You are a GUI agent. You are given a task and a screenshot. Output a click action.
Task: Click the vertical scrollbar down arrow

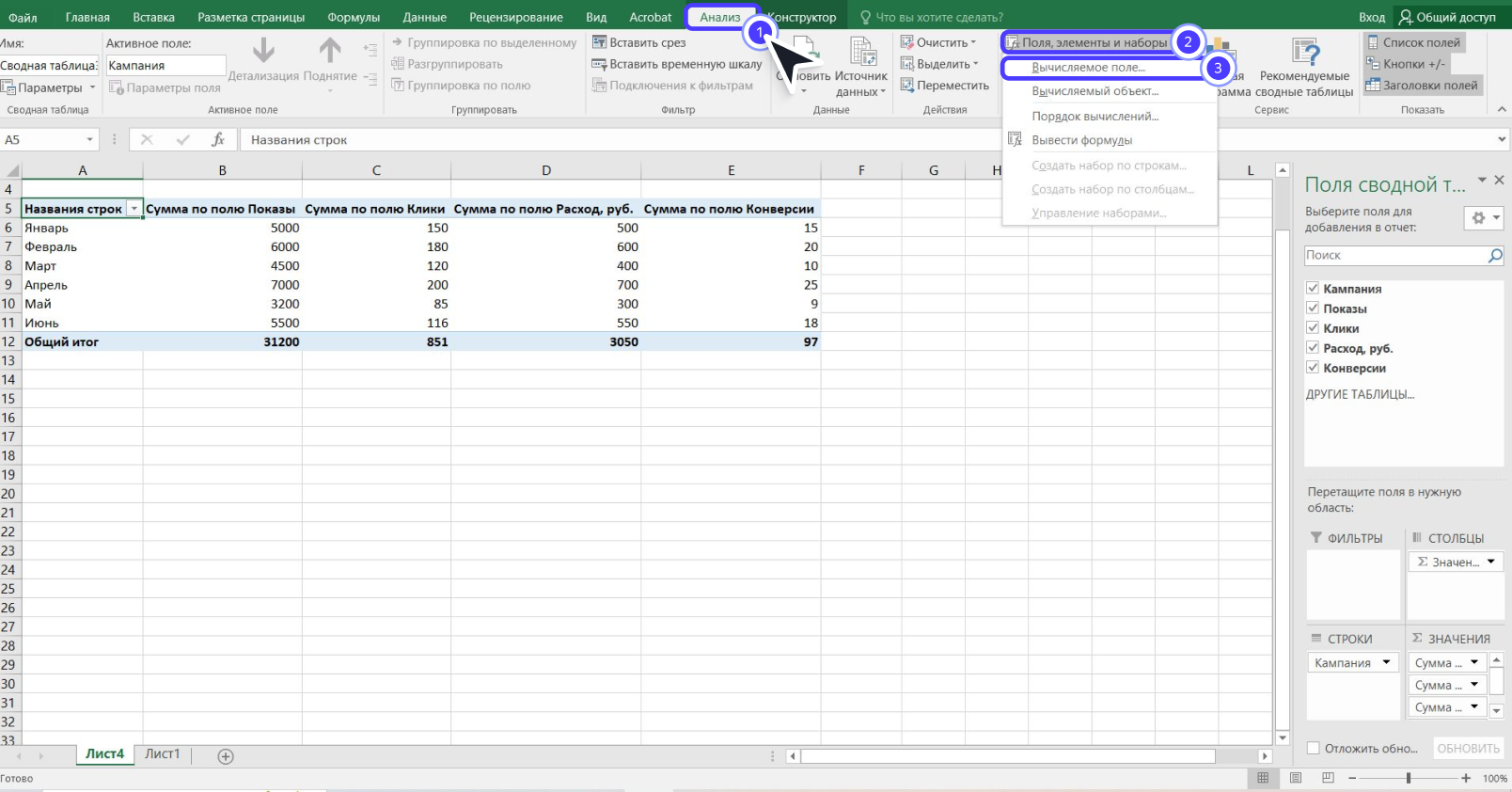pyautogui.click(x=1282, y=738)
